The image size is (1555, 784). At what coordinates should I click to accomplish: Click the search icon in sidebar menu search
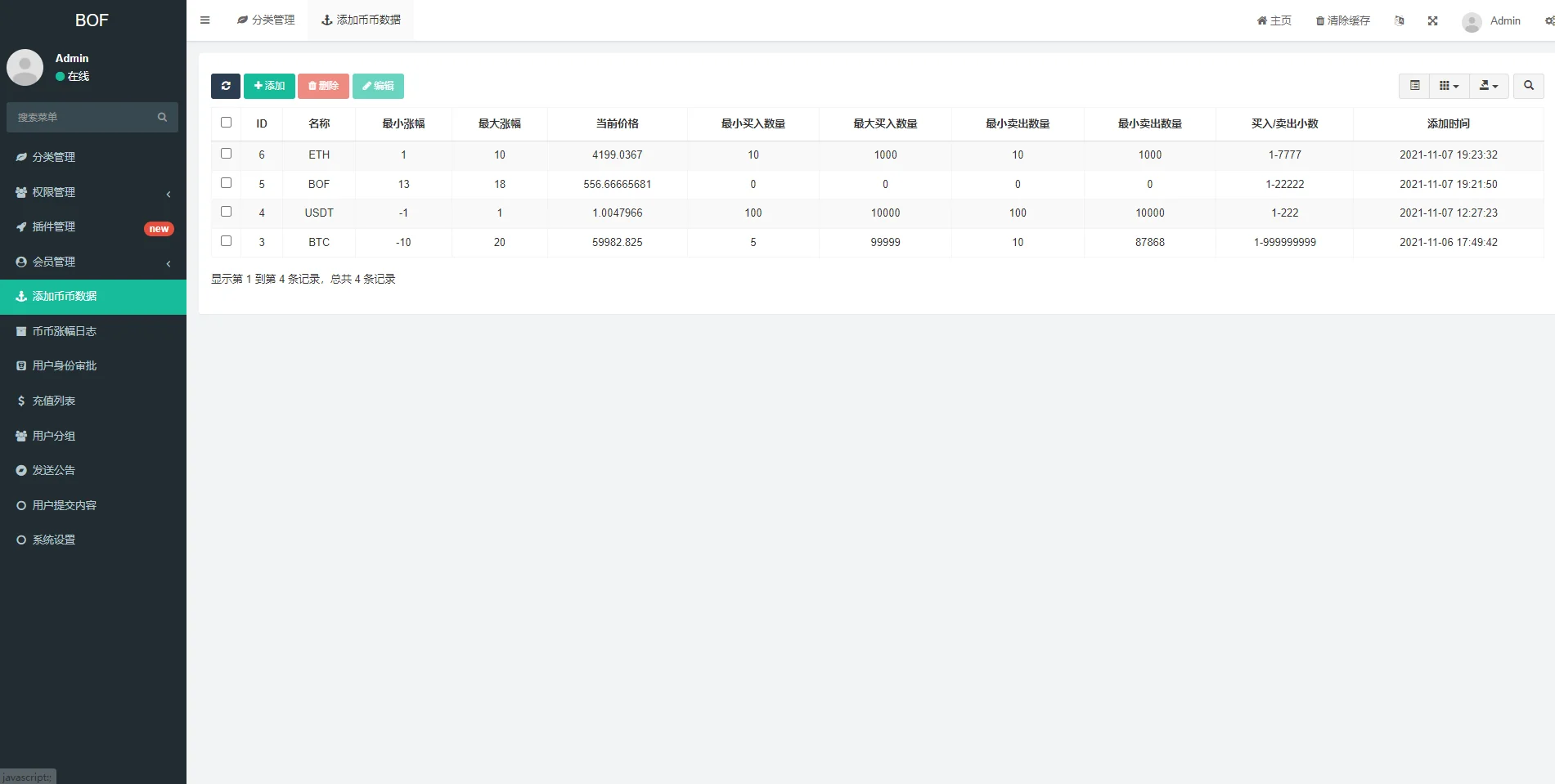162,118
